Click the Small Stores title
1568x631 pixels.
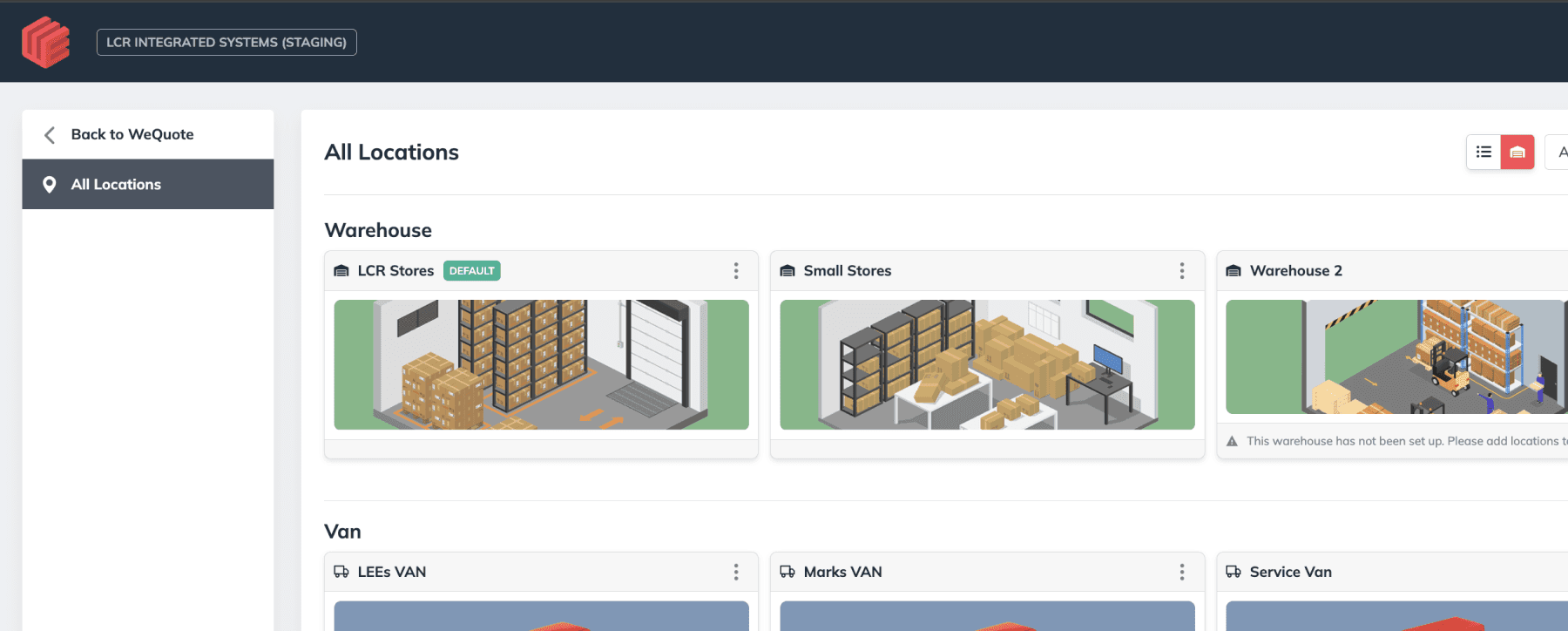tap(848, 271)
